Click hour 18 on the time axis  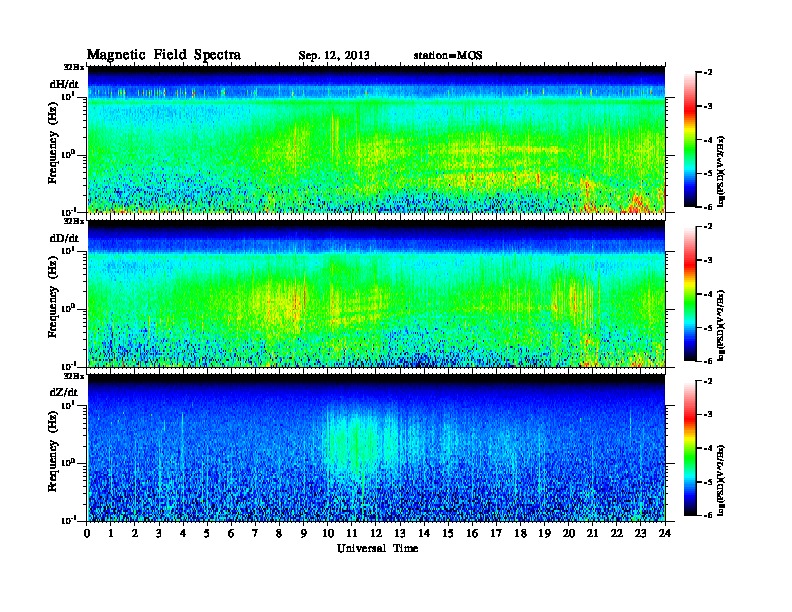(520, 533)
